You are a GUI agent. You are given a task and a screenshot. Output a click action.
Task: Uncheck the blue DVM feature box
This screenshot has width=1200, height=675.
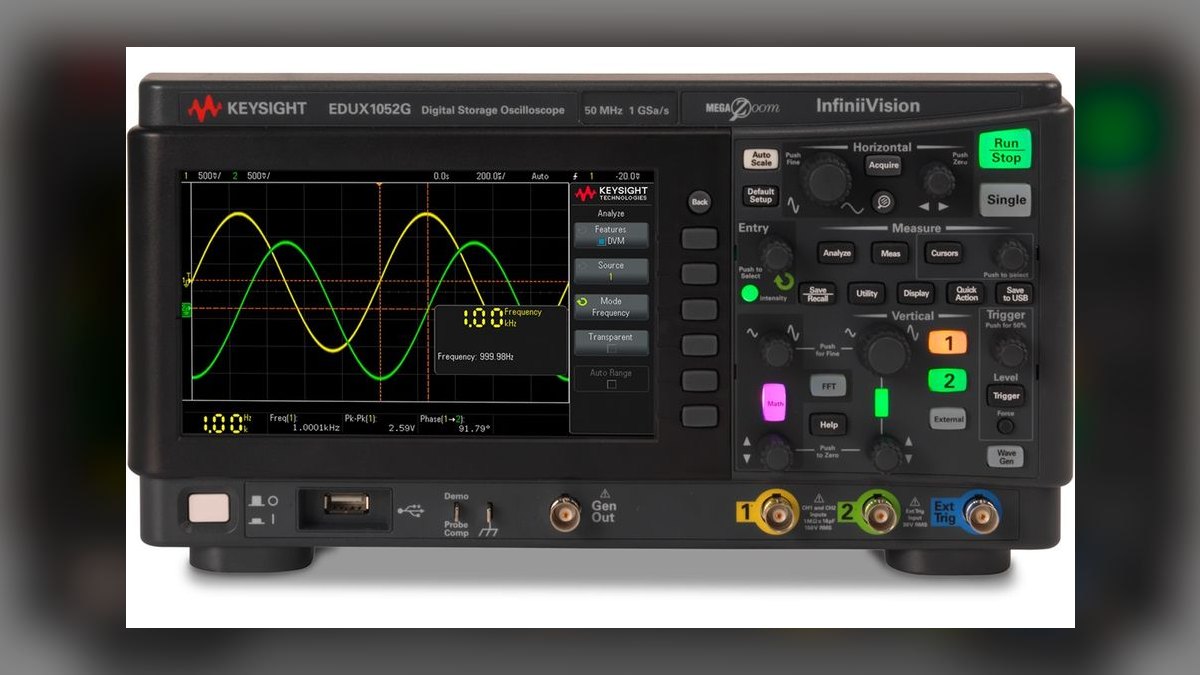click(x=602, y=241)
